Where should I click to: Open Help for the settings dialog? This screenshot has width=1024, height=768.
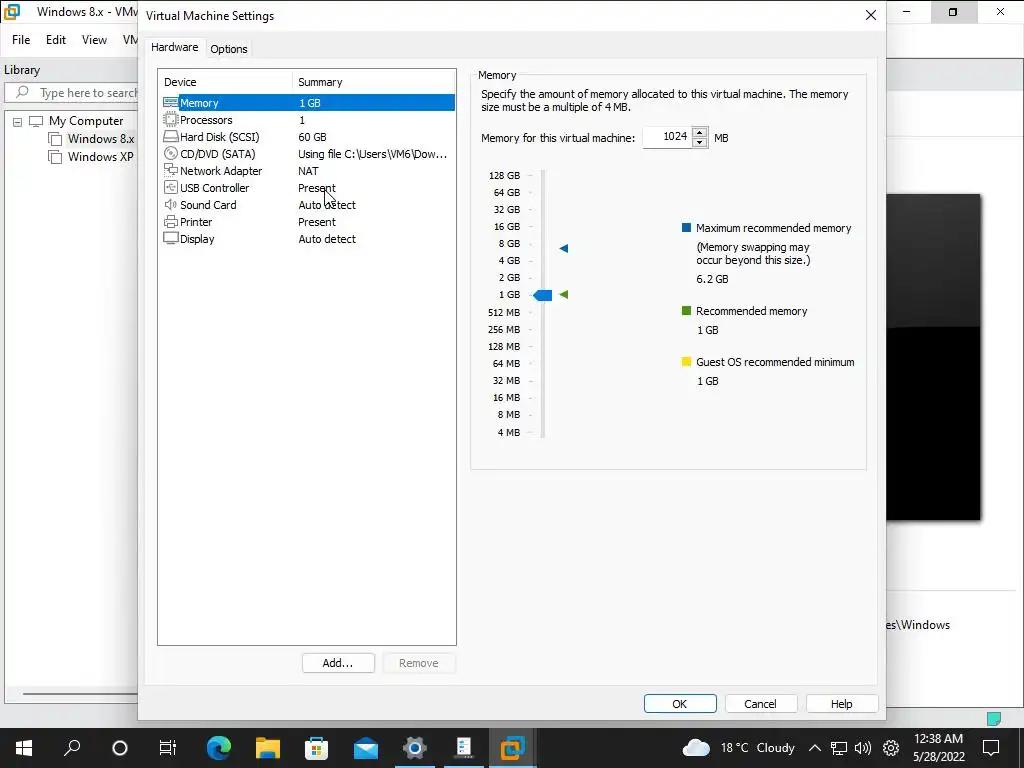[841, 703]
